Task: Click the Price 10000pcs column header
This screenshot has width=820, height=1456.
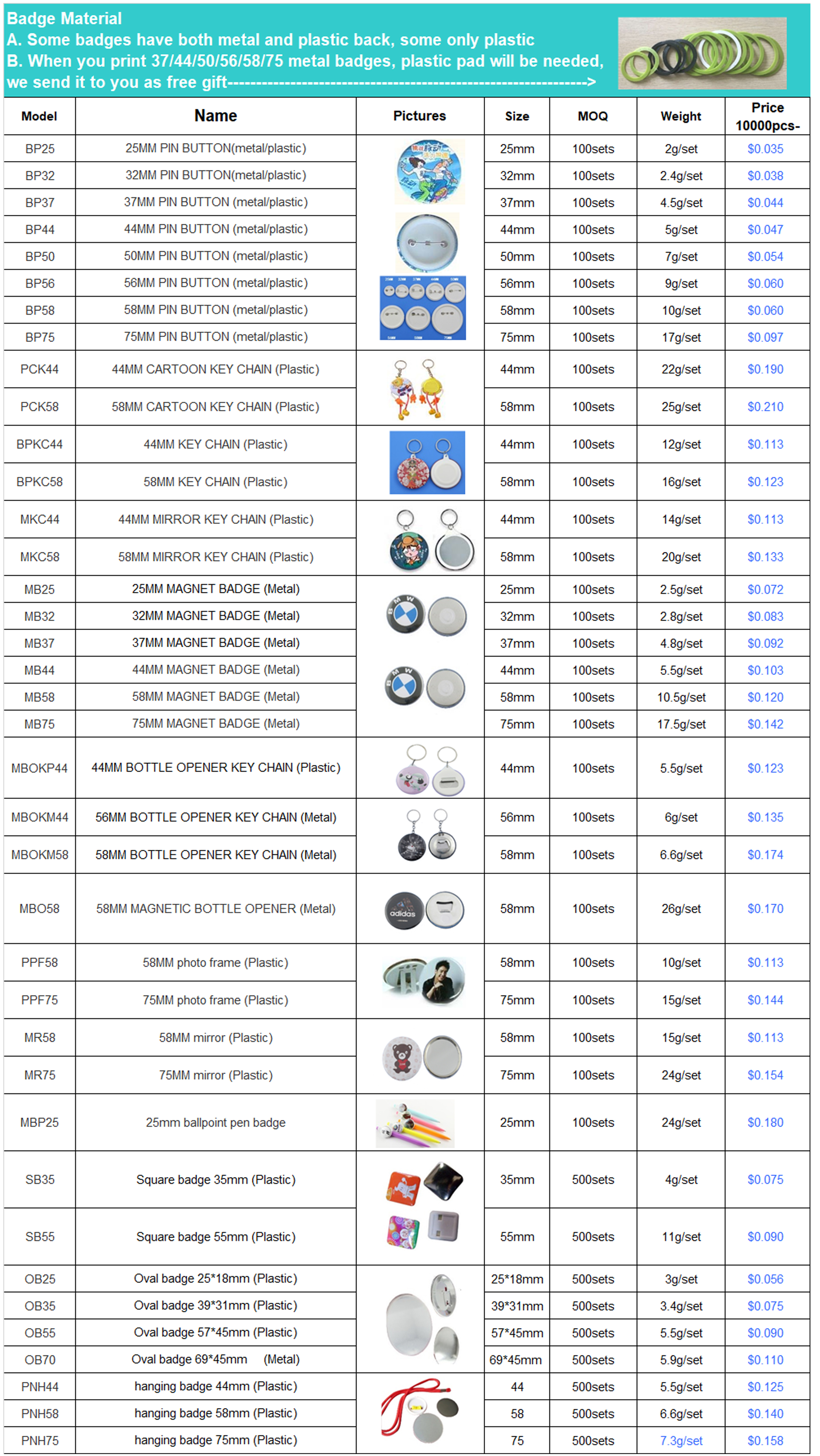Action: pyautogui.click(x=767, y=116)
